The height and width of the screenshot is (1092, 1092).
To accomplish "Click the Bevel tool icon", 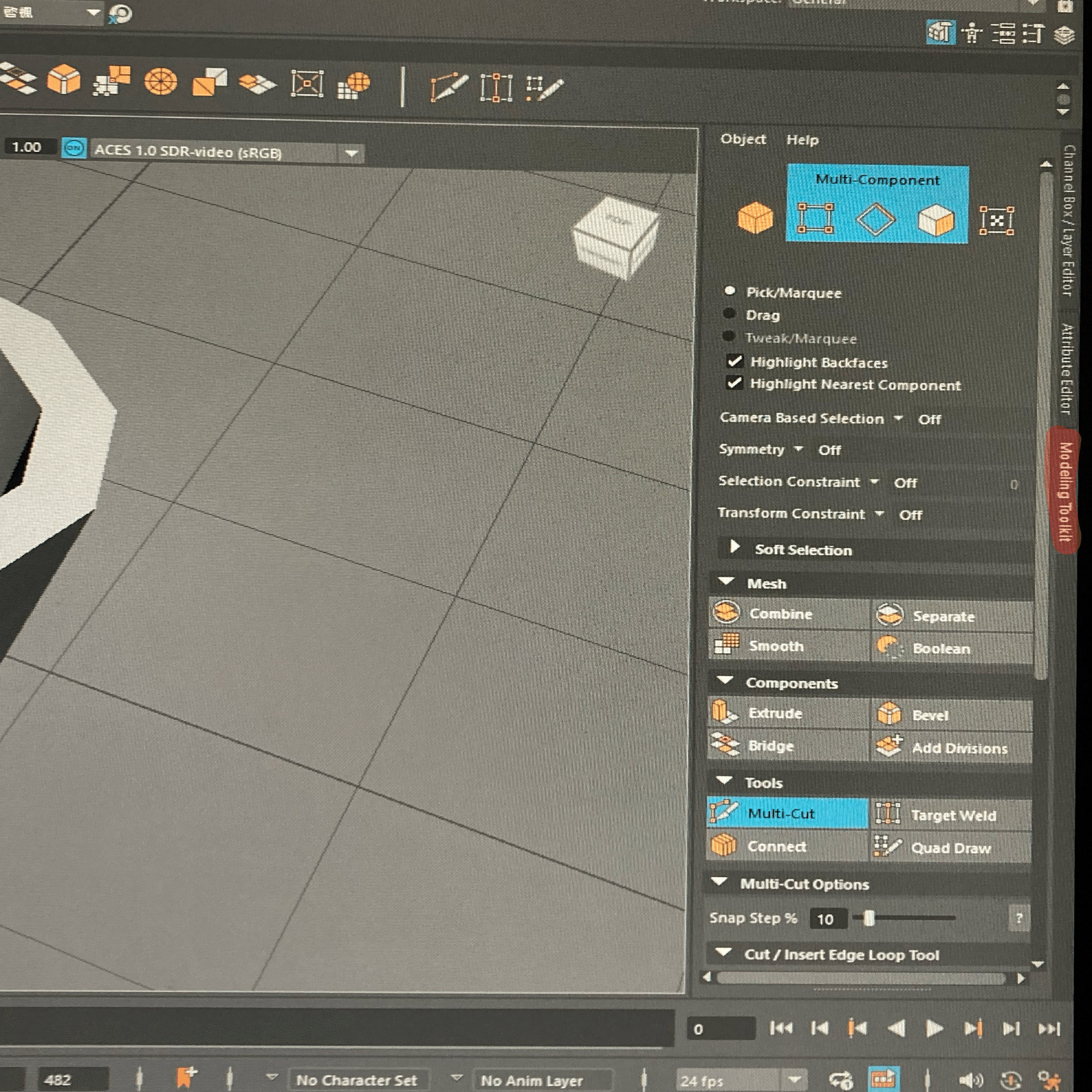I will click(x=889, y=714).
